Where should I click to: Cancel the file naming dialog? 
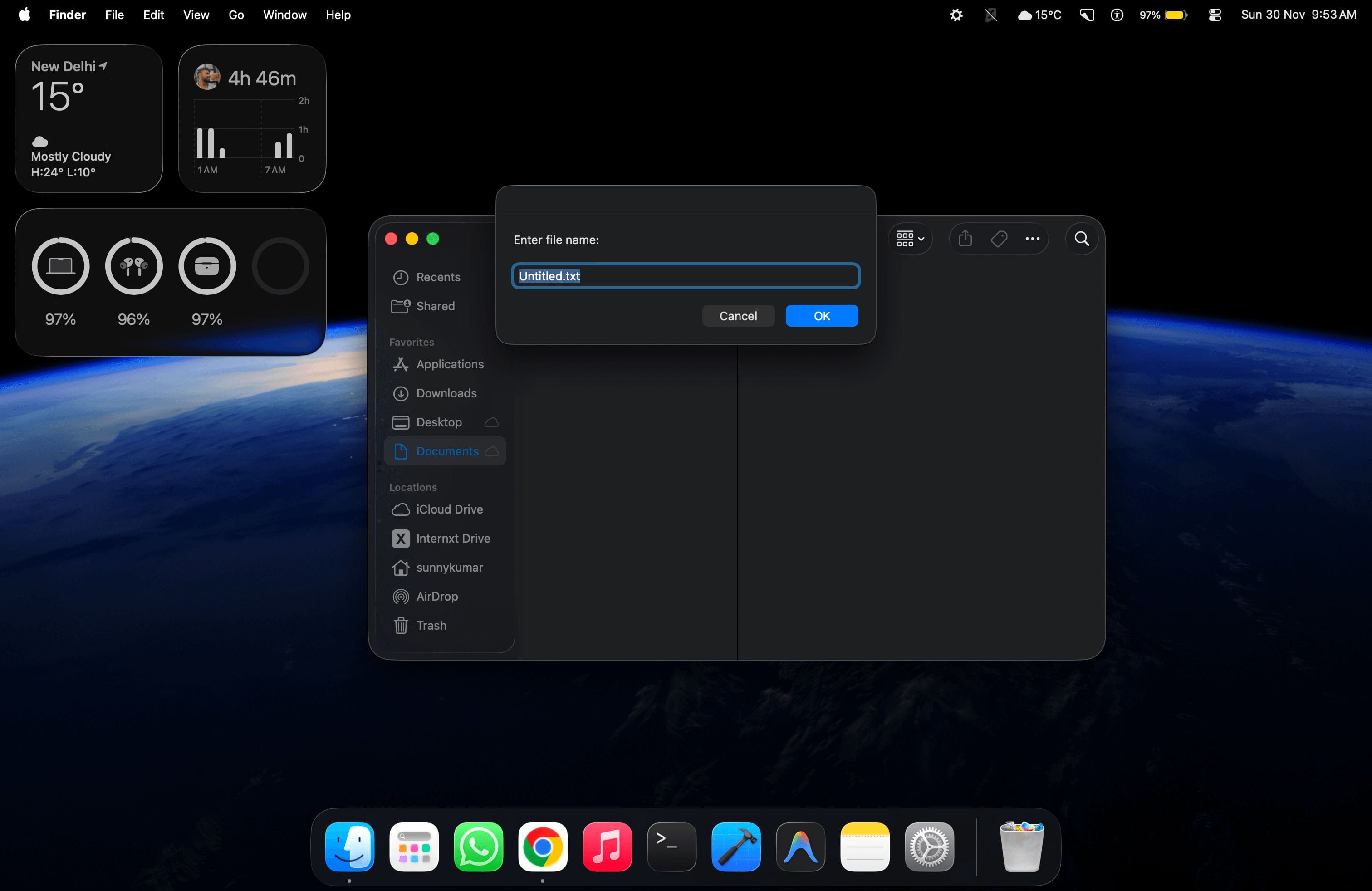[x=738, y=316]
